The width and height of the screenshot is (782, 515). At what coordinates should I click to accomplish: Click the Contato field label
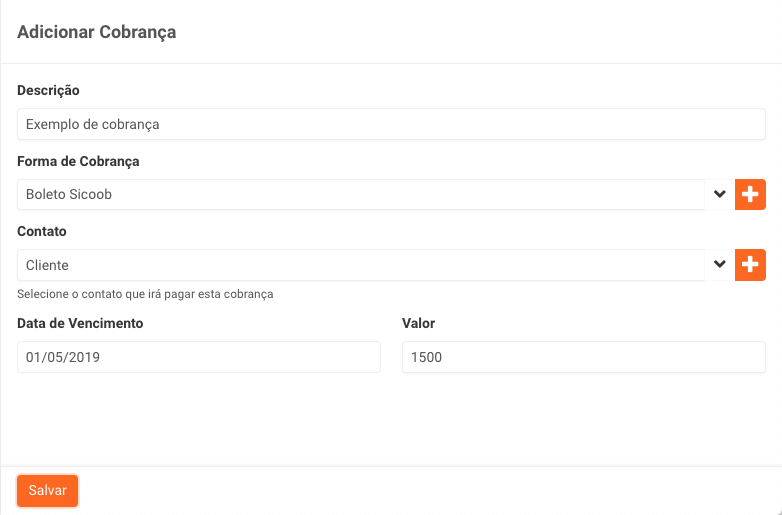pos(42,231)
